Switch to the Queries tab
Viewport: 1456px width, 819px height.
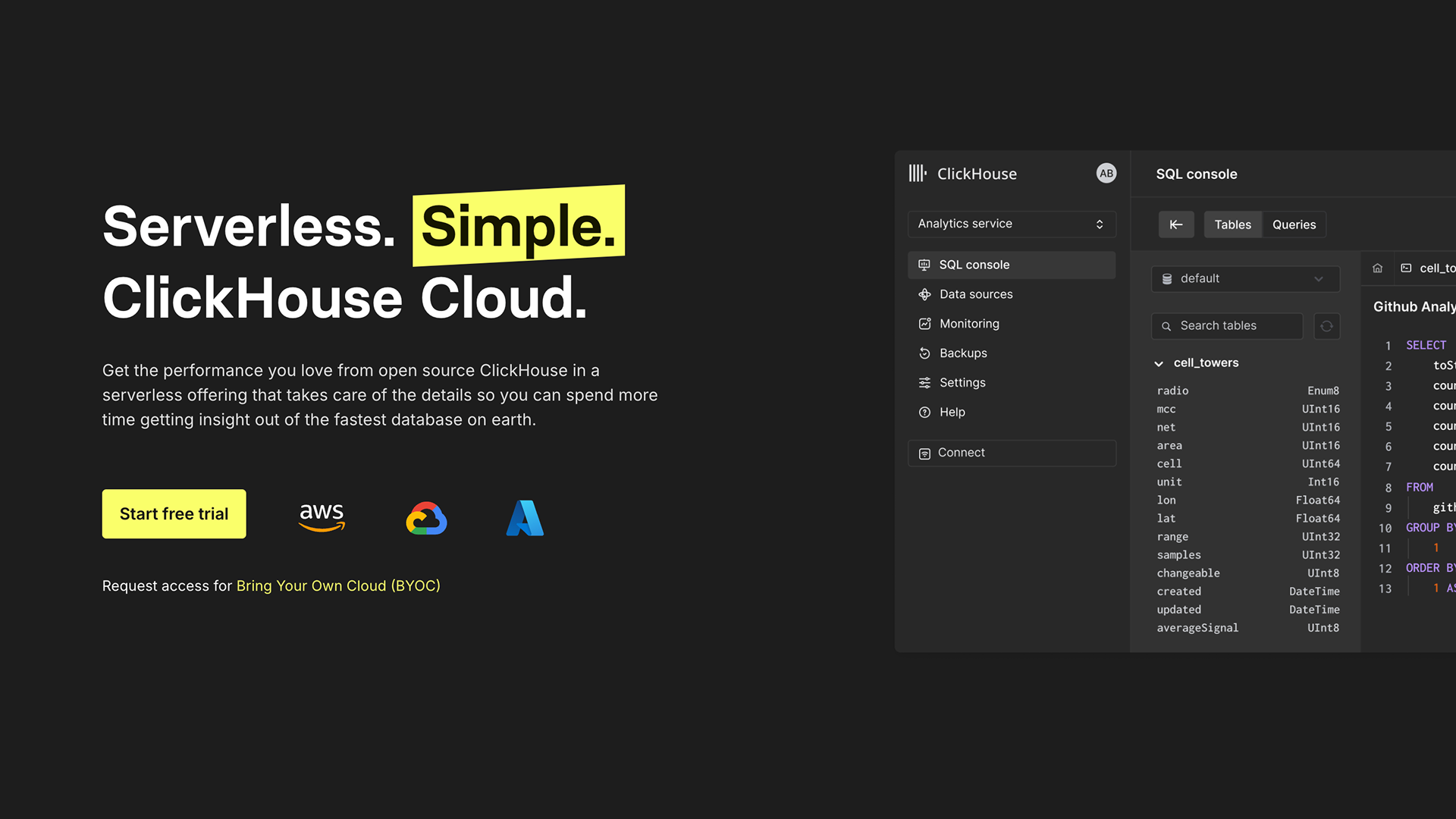coord(1294,224)
